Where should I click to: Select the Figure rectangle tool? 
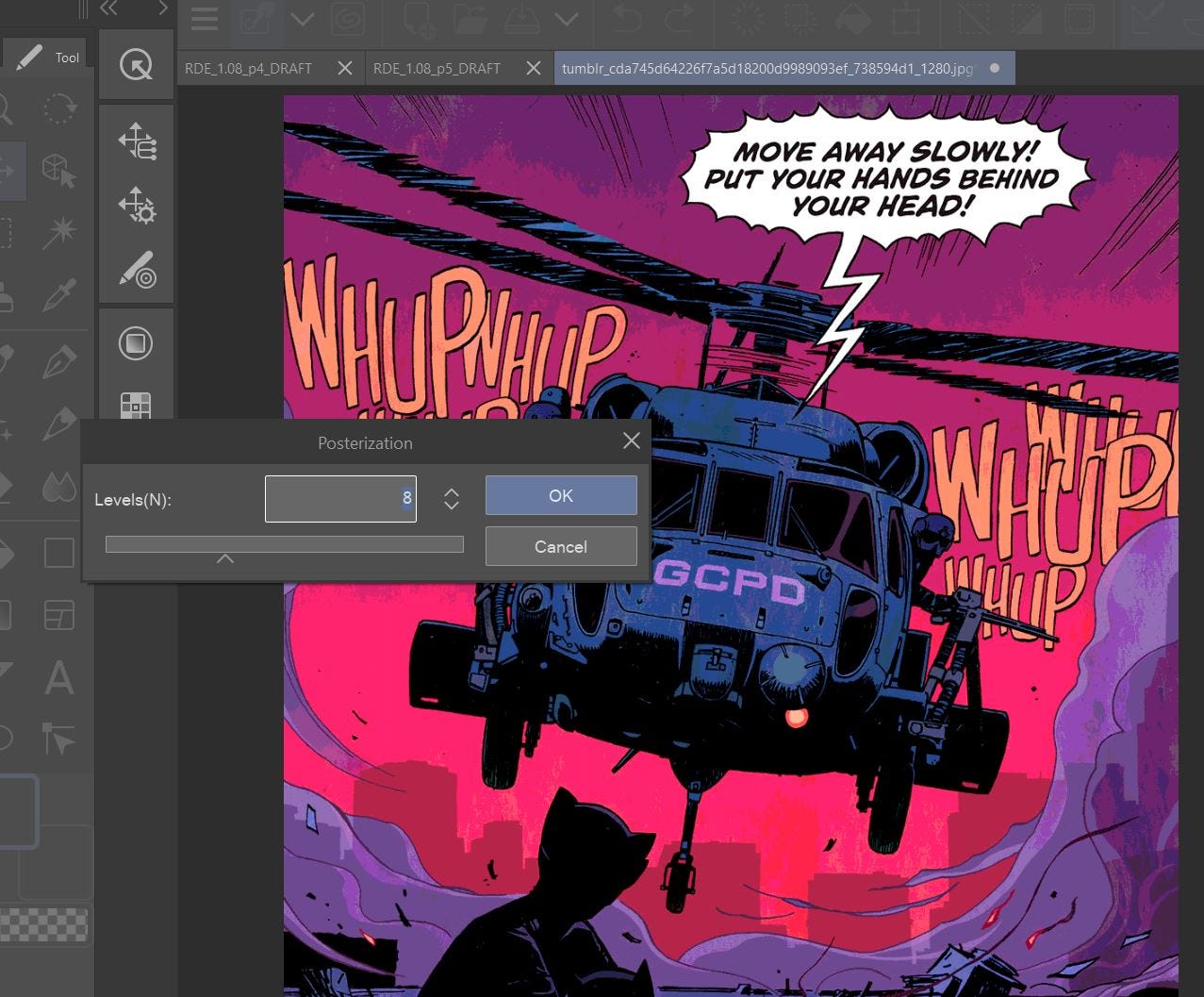[58, 553]
